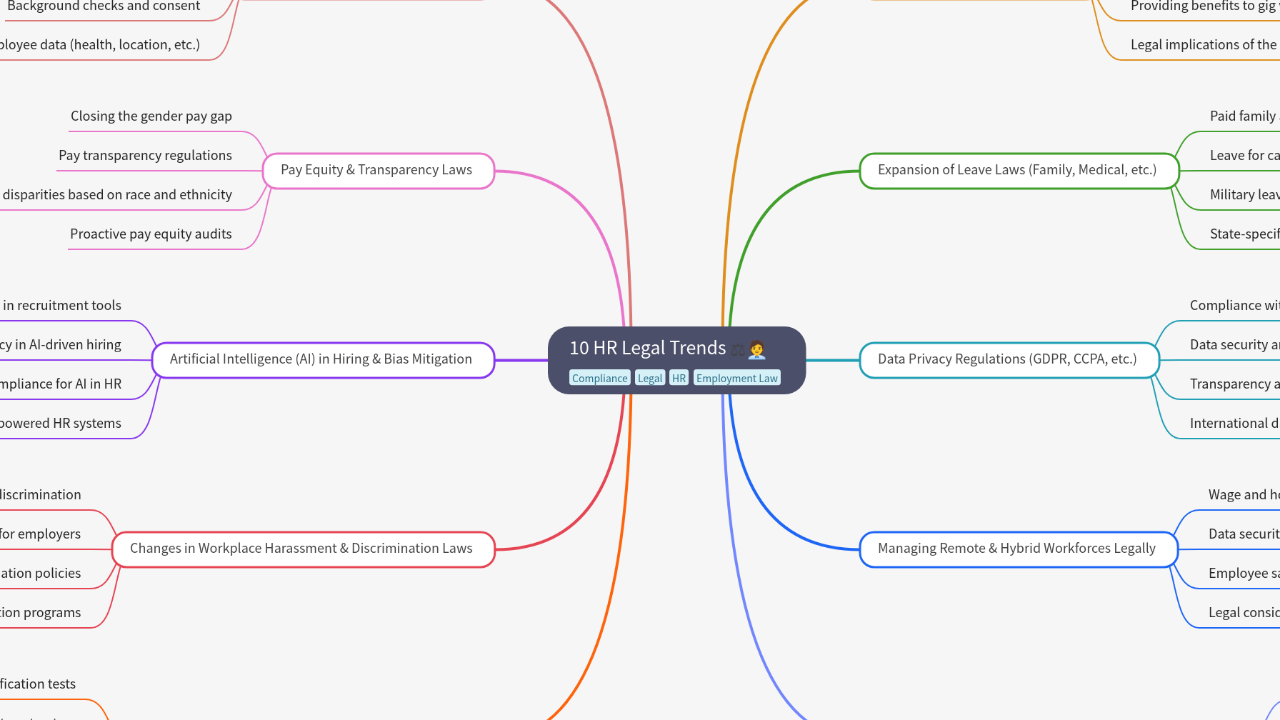The height and width of the screenshot is (720, 1280).
Task: Select the Workplace Harassment & Discrimination Laws node
Action: point(303,549)
